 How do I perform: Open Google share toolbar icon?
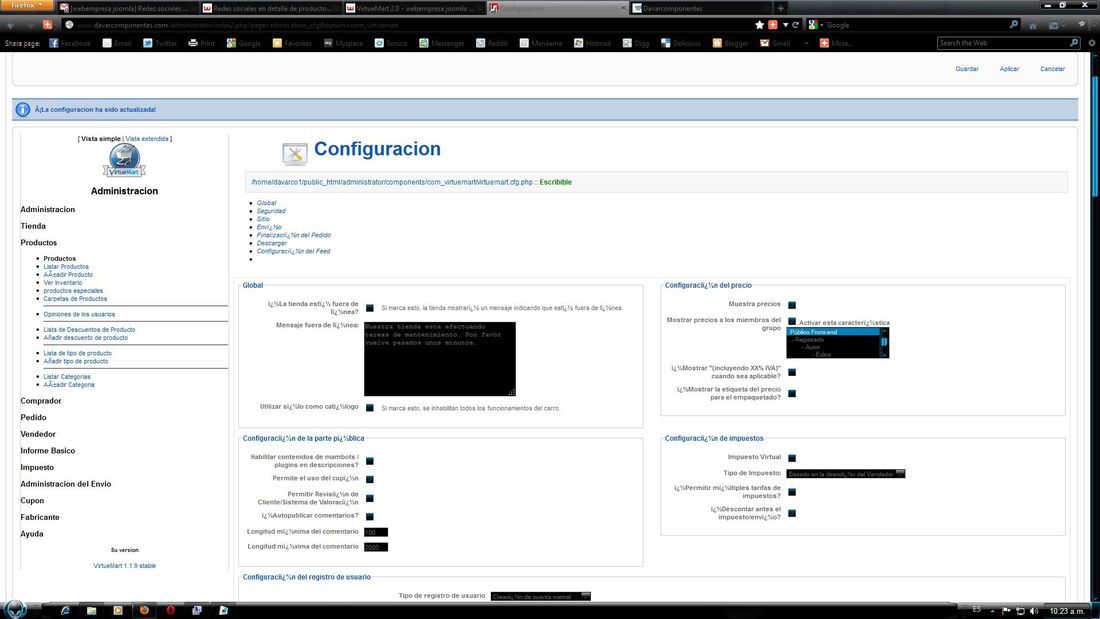tap(231, 43)
